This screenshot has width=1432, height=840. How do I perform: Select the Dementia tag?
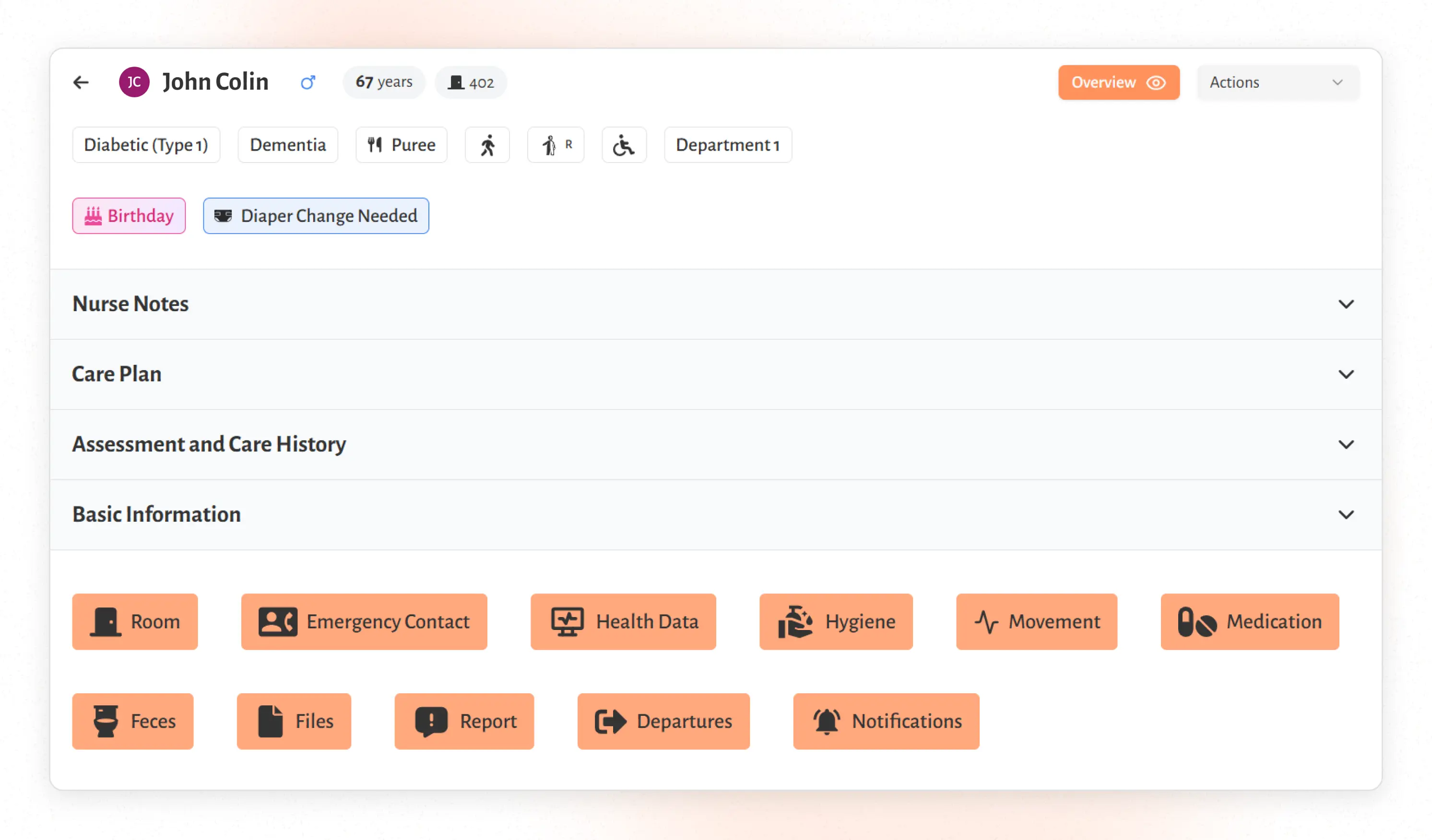click(287, 145)
